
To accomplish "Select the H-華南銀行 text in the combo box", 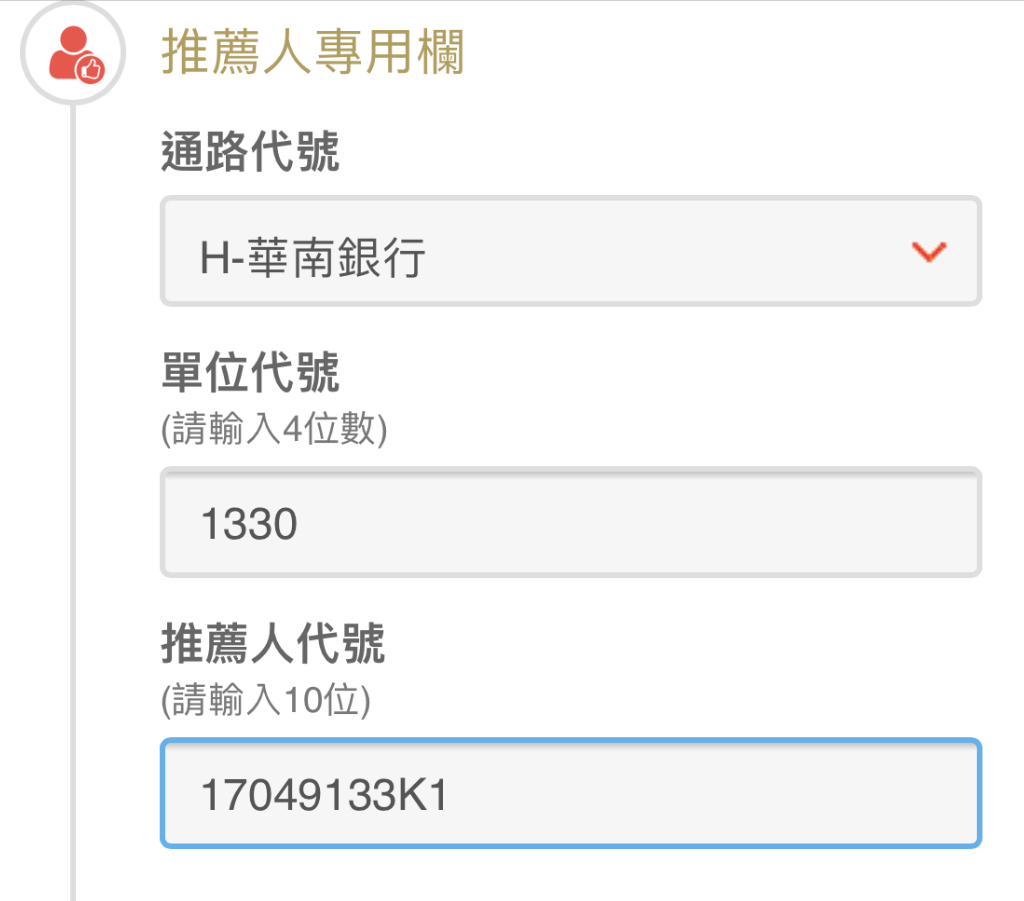I will click(313, 257).
